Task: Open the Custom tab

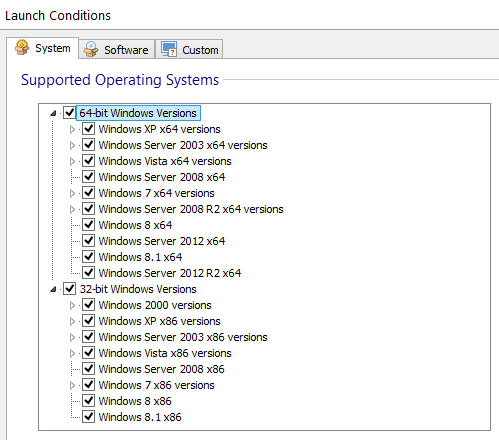Action: 189,49
